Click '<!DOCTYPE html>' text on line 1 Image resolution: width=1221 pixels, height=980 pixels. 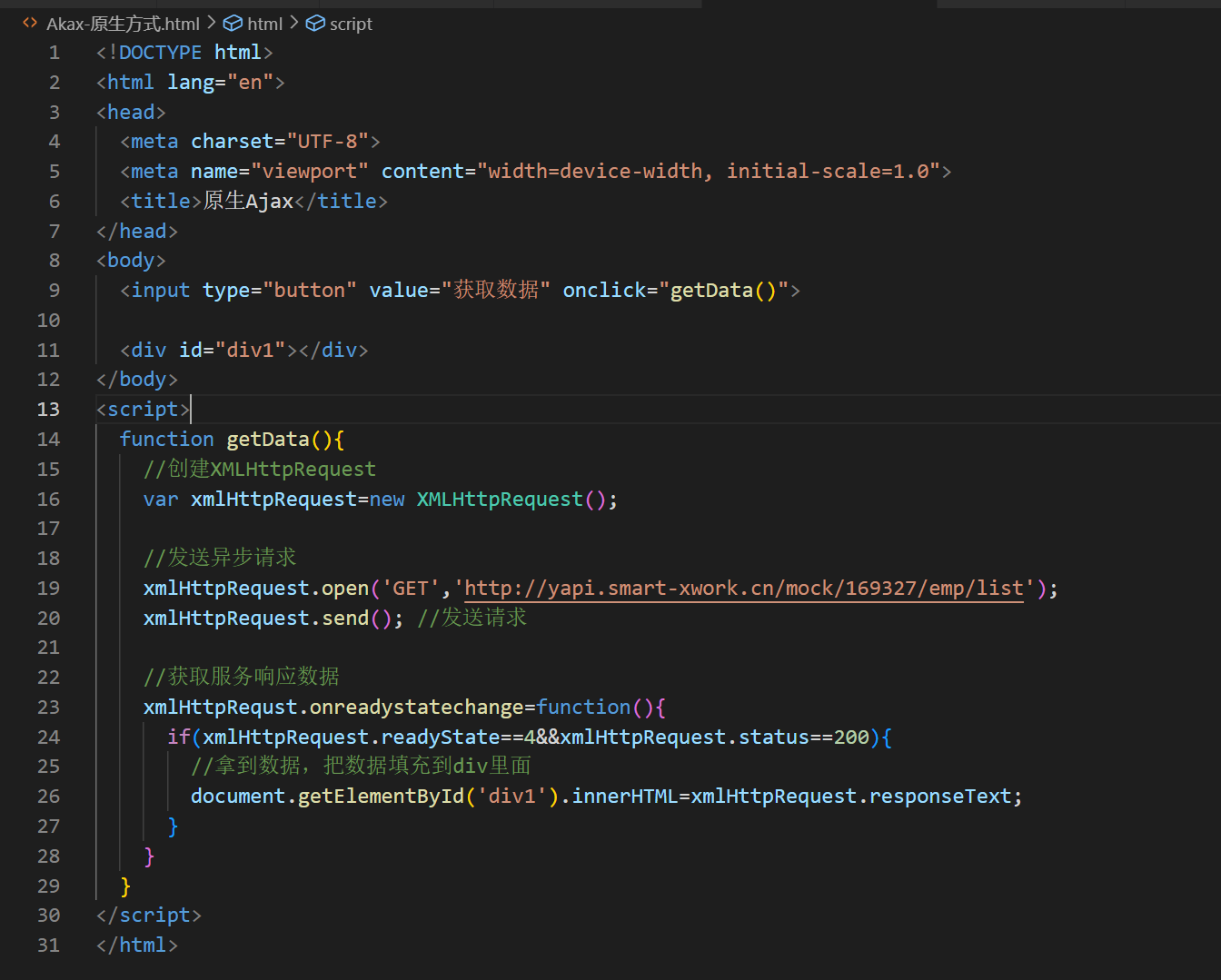[x=184, y=53]
